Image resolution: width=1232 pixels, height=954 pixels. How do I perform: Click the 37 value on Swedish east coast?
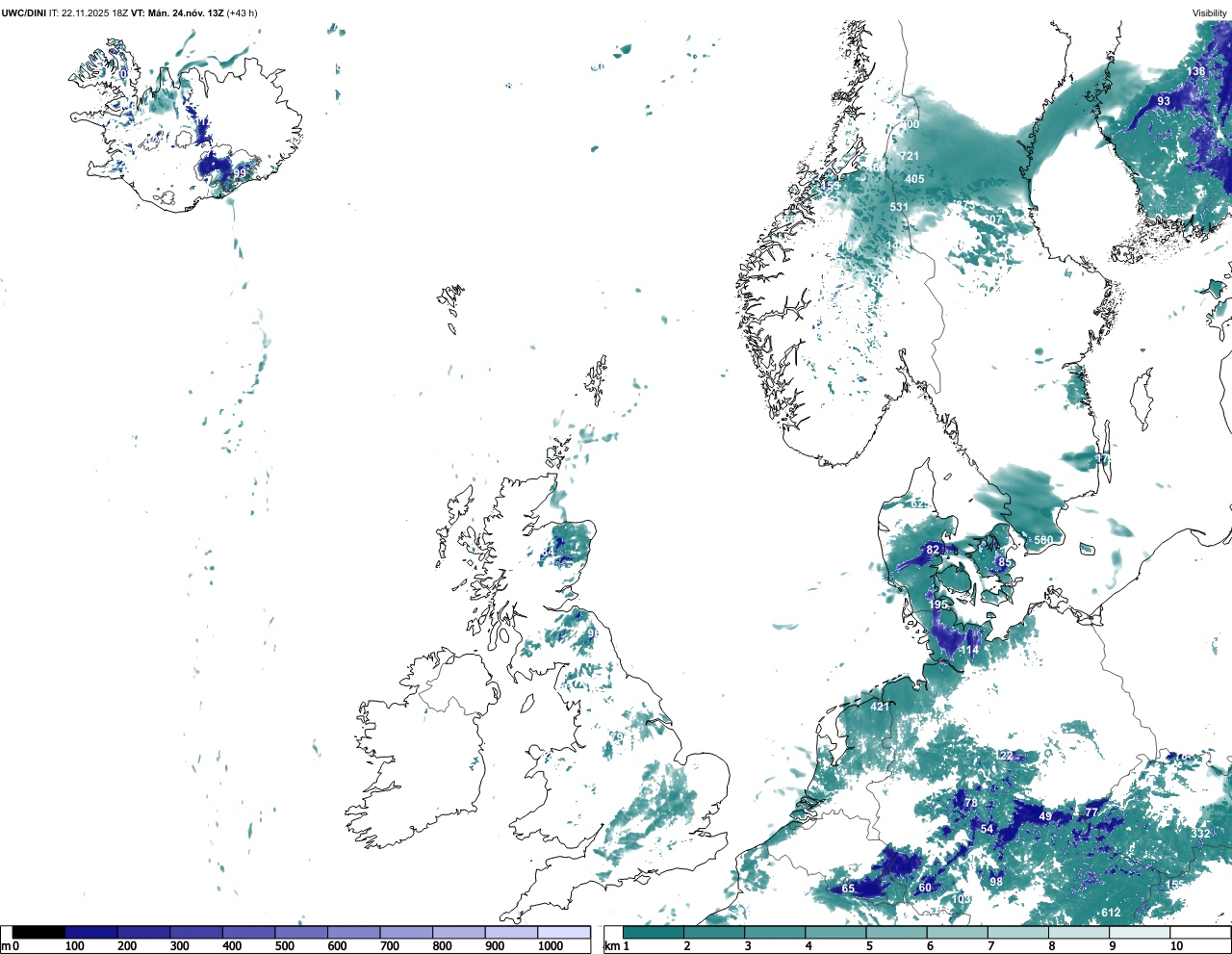pos(1101,460)
